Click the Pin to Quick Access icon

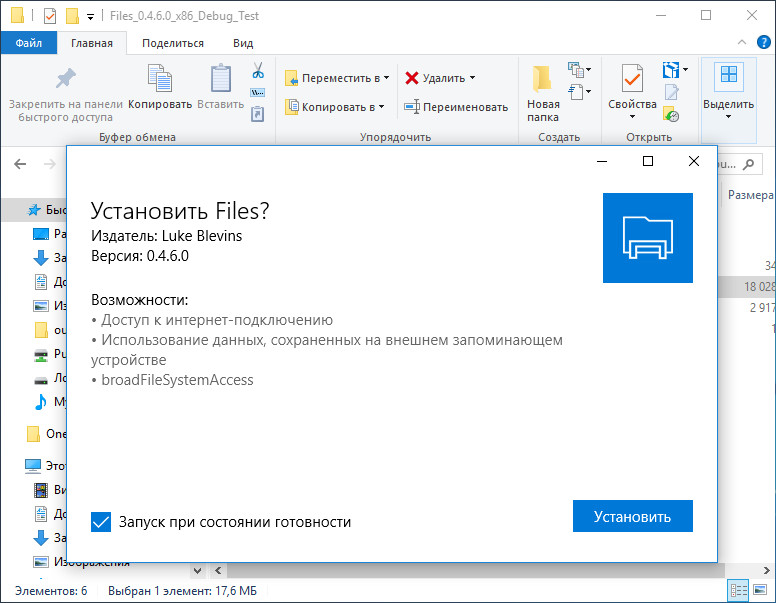[65, 78]
